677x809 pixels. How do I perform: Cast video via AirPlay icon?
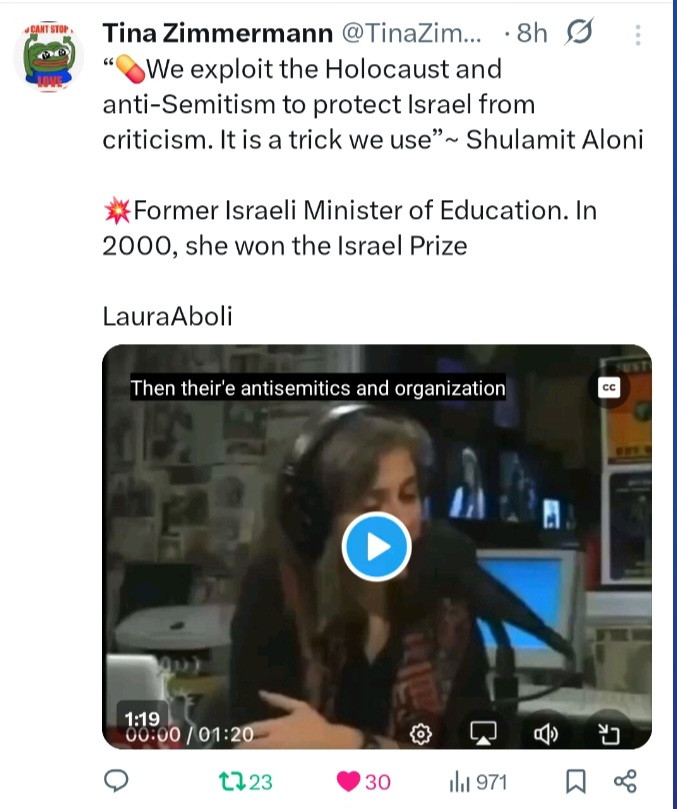(x=483, y=733)
